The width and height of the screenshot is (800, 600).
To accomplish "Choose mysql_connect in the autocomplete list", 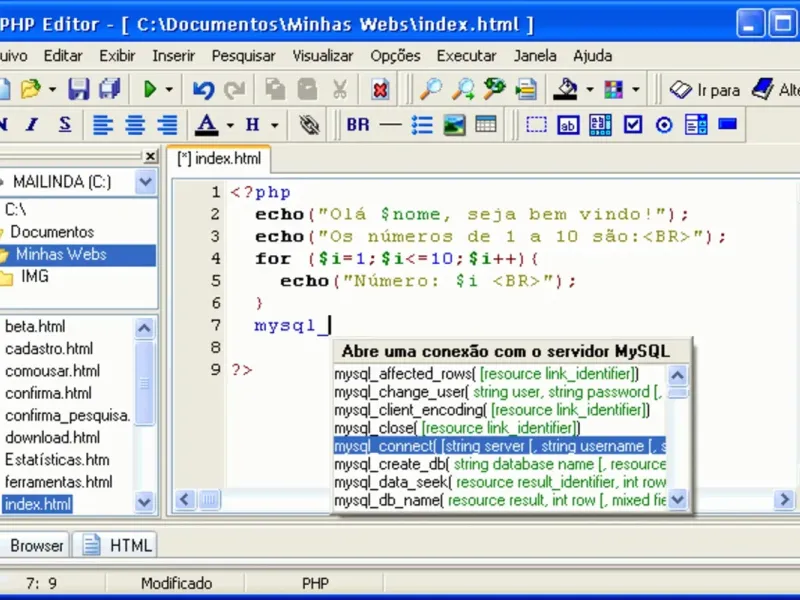I will (x=499, y=446).
